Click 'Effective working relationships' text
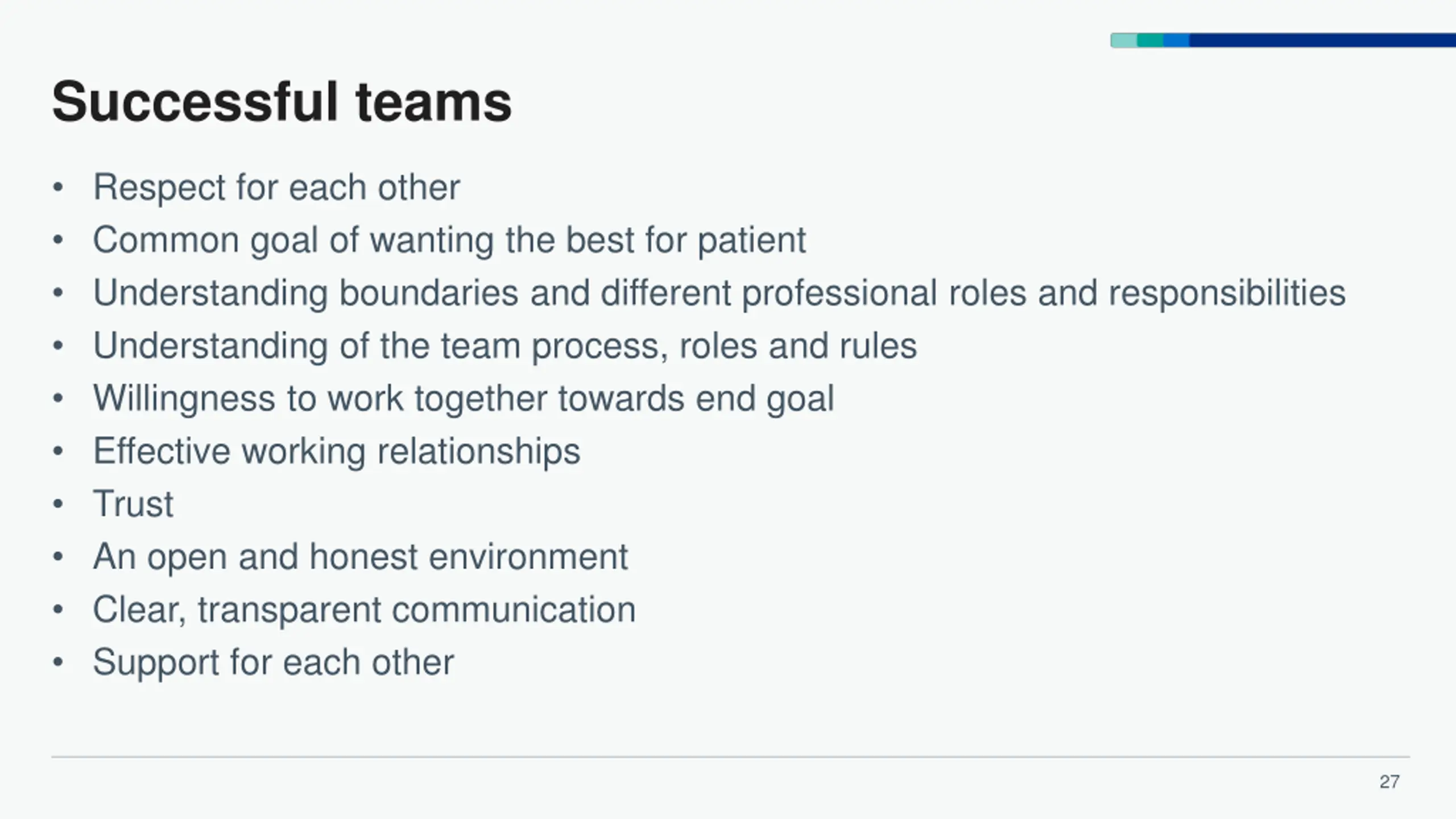This screenshot has height=819, width=1456. pyautogui.click(x=337, y=452)
